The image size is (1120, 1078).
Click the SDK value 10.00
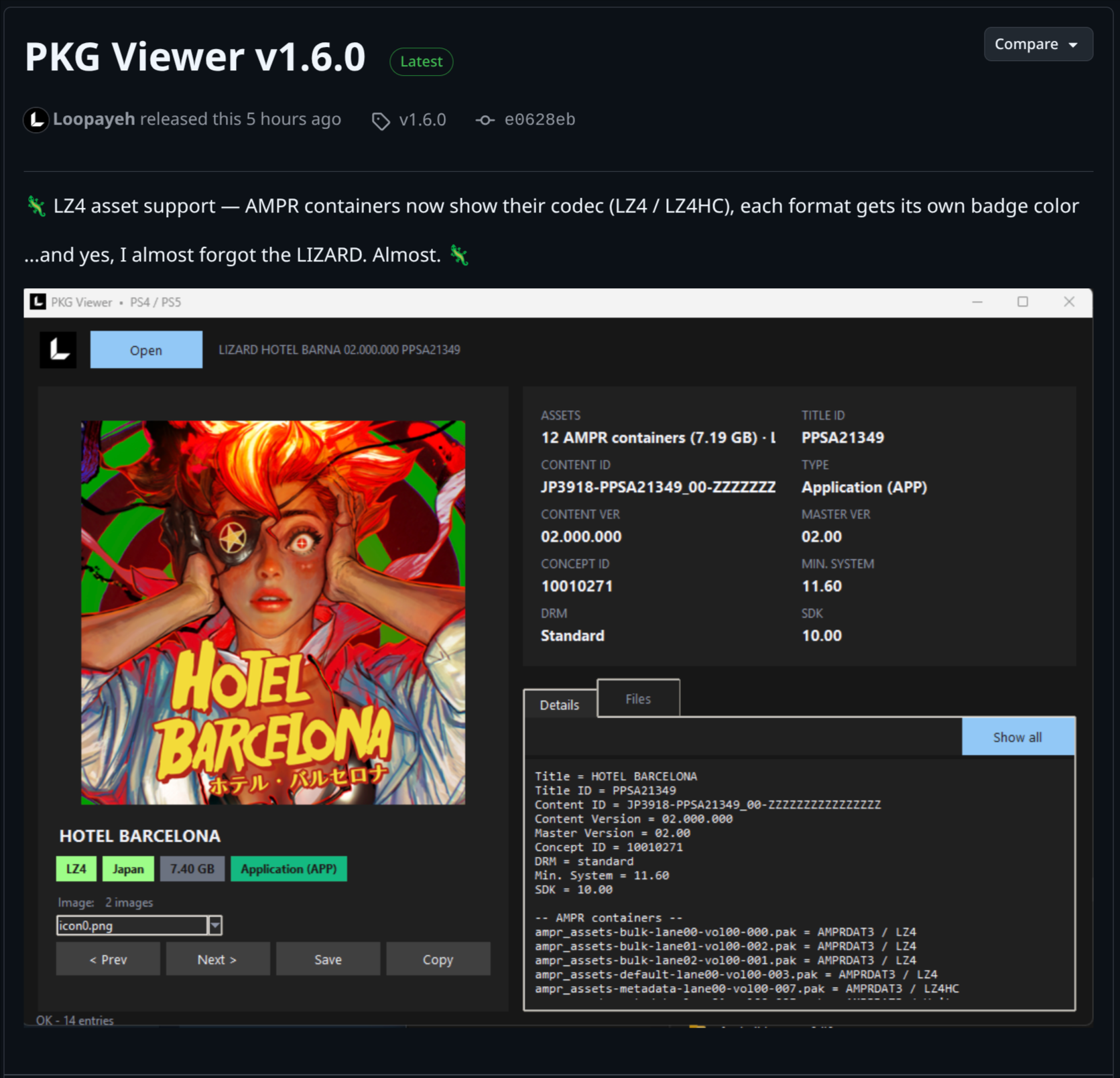click(822, 636)
